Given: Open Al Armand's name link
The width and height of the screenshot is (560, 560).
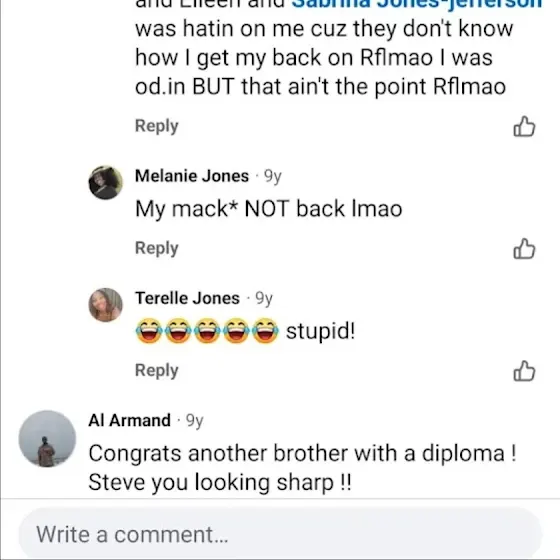Looking at the screenshot, I should 129,420.
